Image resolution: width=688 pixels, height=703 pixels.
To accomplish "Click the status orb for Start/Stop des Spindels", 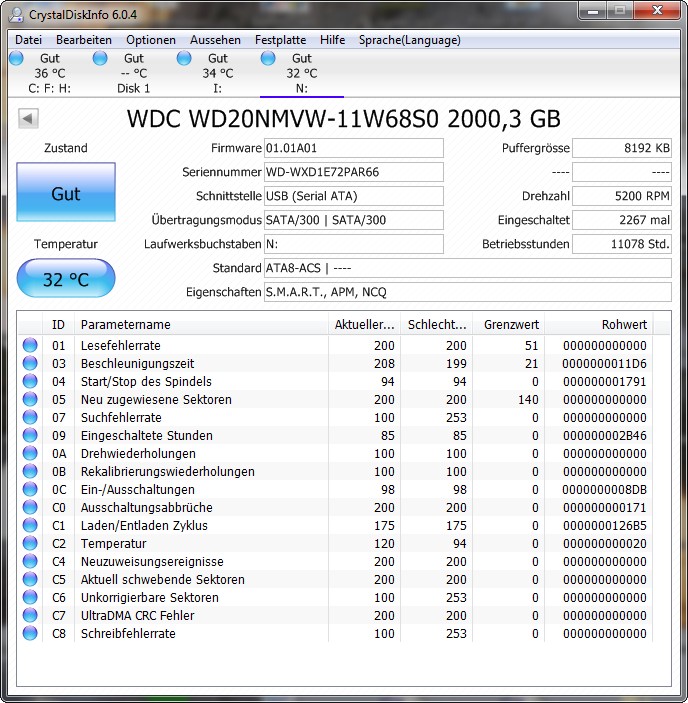I will click(30, 381).
